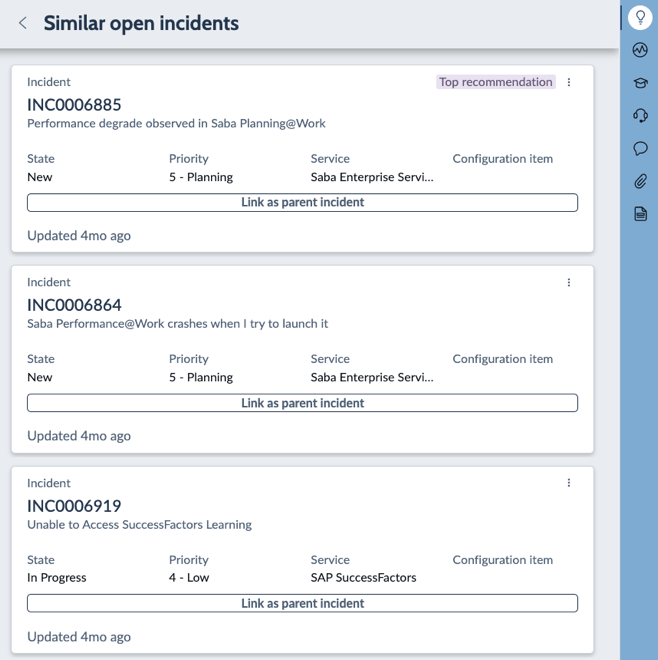Click '4 - Low' priority value
This screenshot has width=658, height=660.
(189, 578)
